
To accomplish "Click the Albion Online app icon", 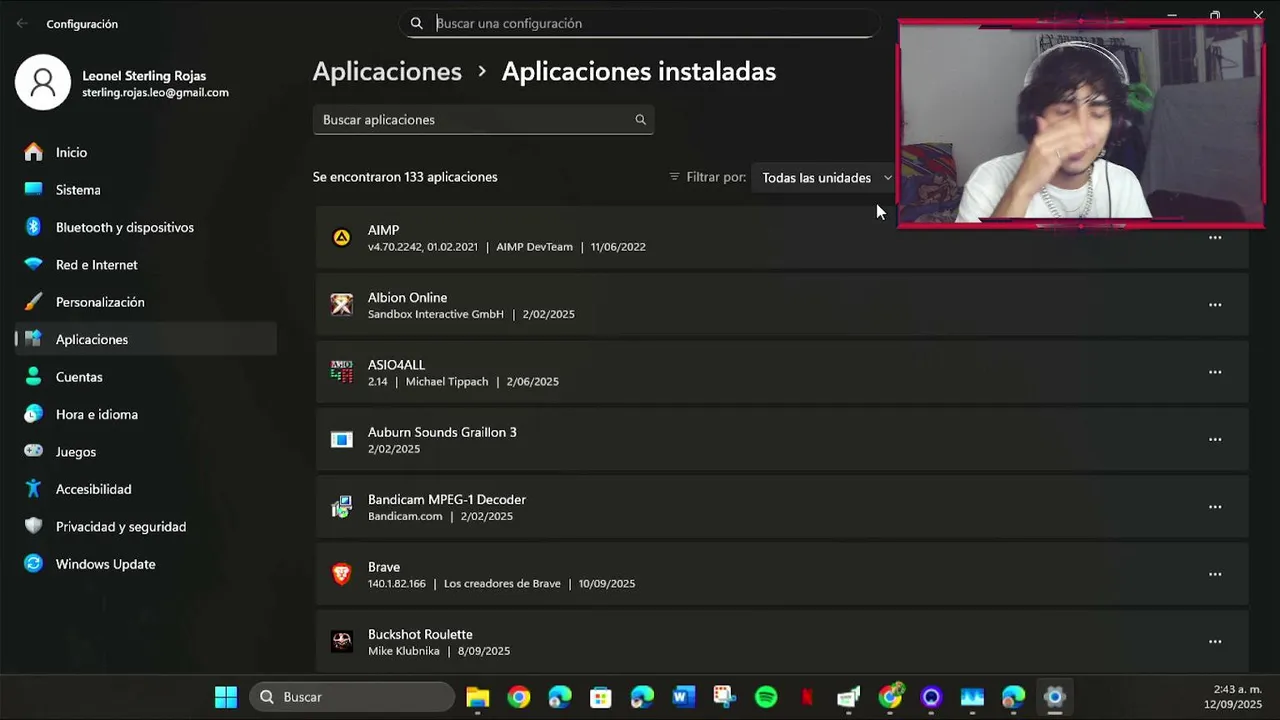I will 342,305.
